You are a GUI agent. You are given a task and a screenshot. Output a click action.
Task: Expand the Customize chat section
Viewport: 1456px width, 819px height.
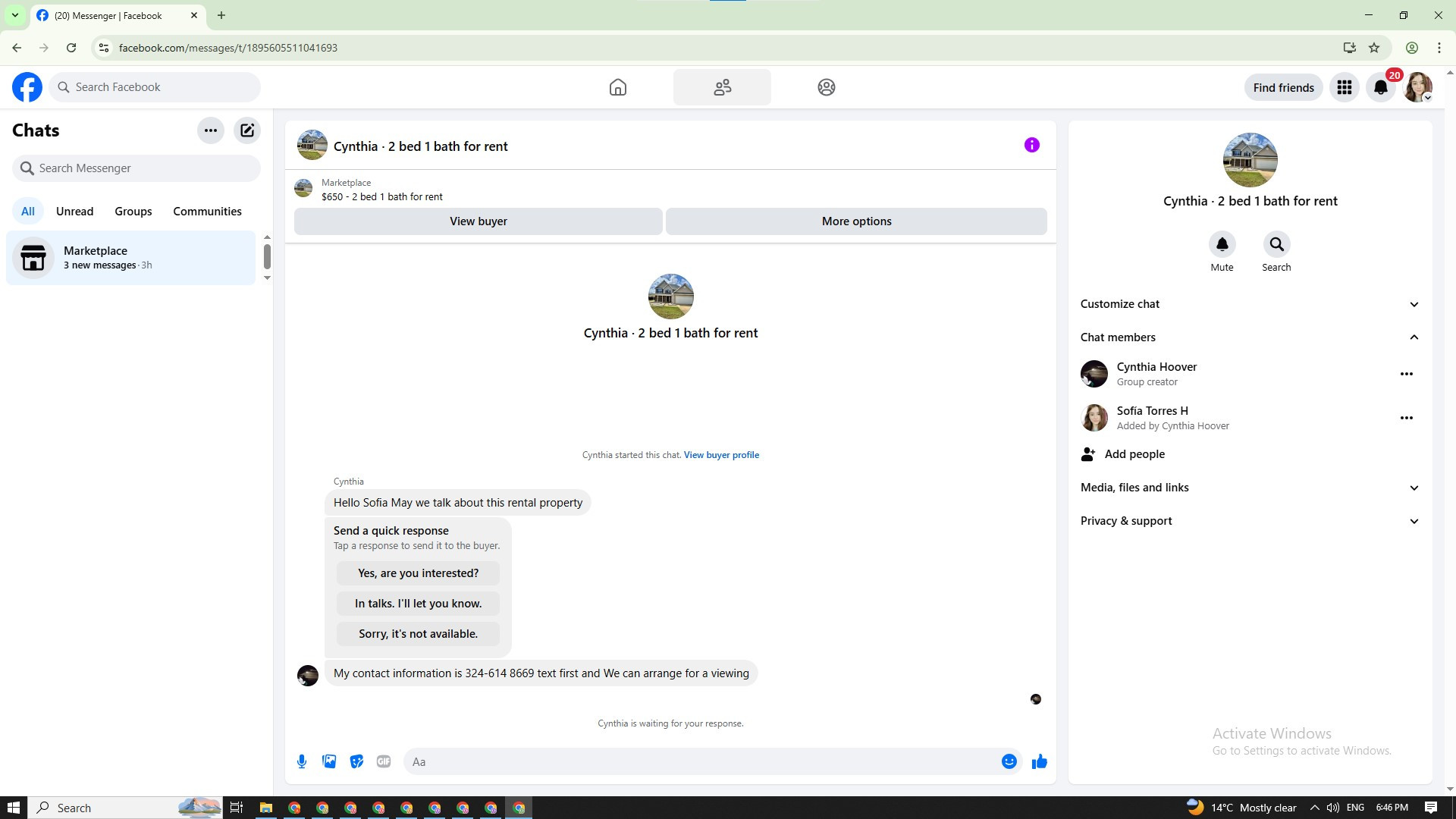[1250, 304]
